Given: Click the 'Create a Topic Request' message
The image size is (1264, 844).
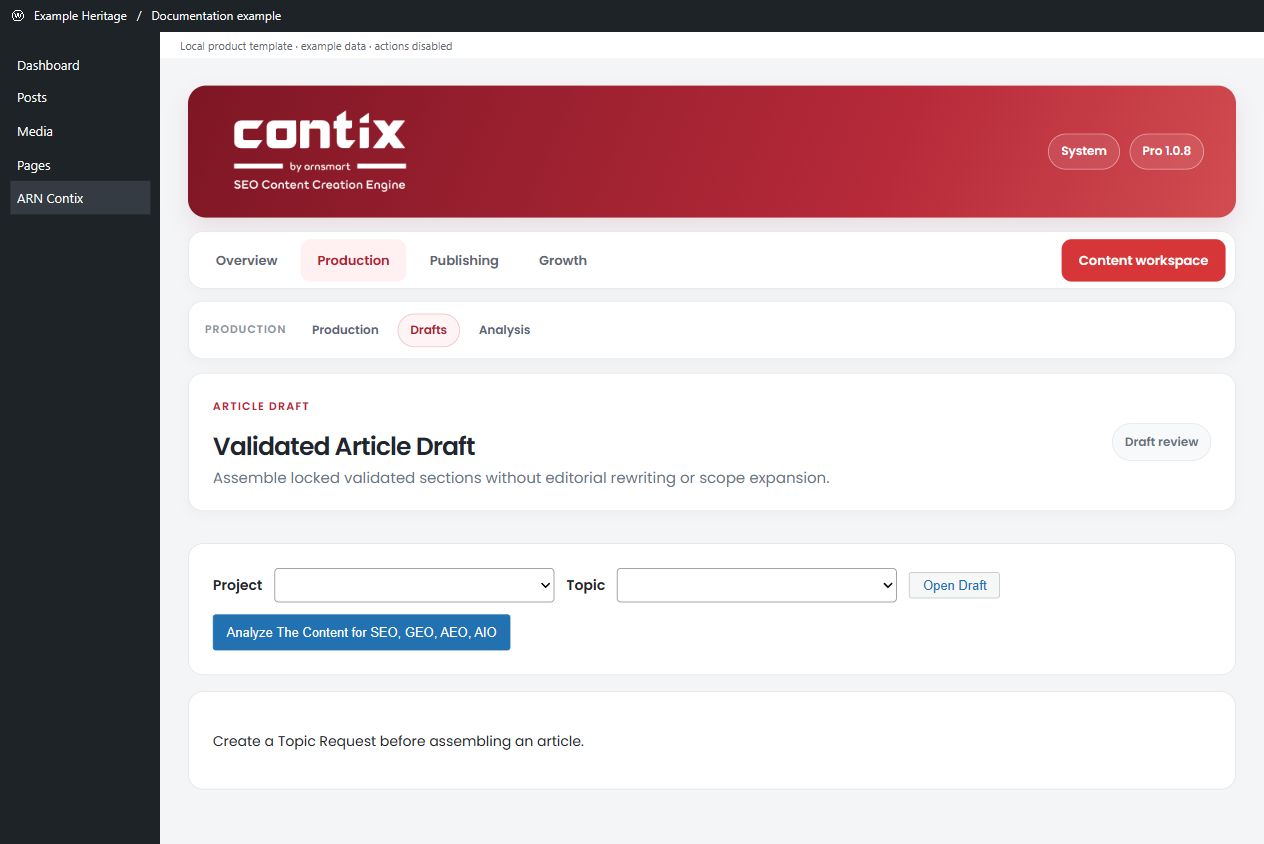Looking at the screenshot, I should pos(398,741).
